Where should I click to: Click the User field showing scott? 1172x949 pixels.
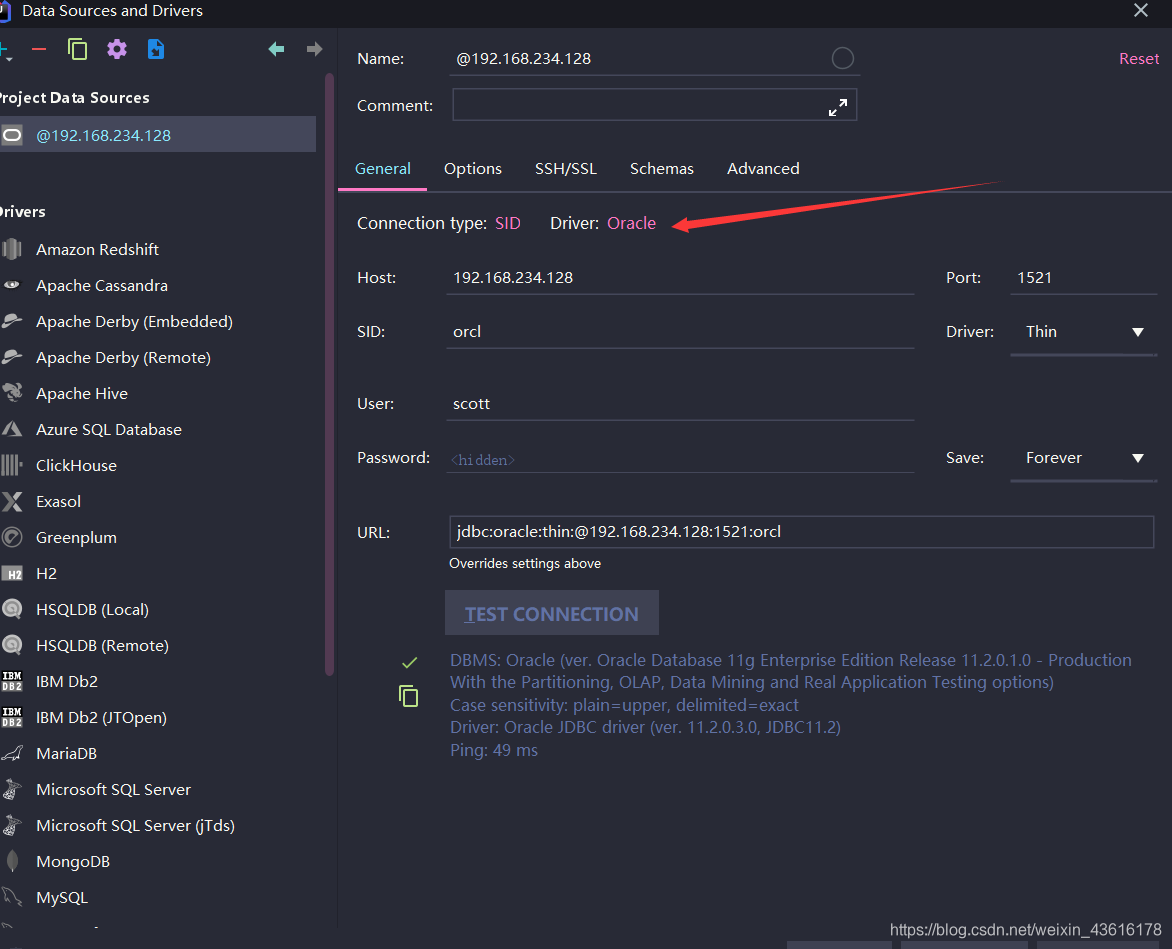point(680,404)
